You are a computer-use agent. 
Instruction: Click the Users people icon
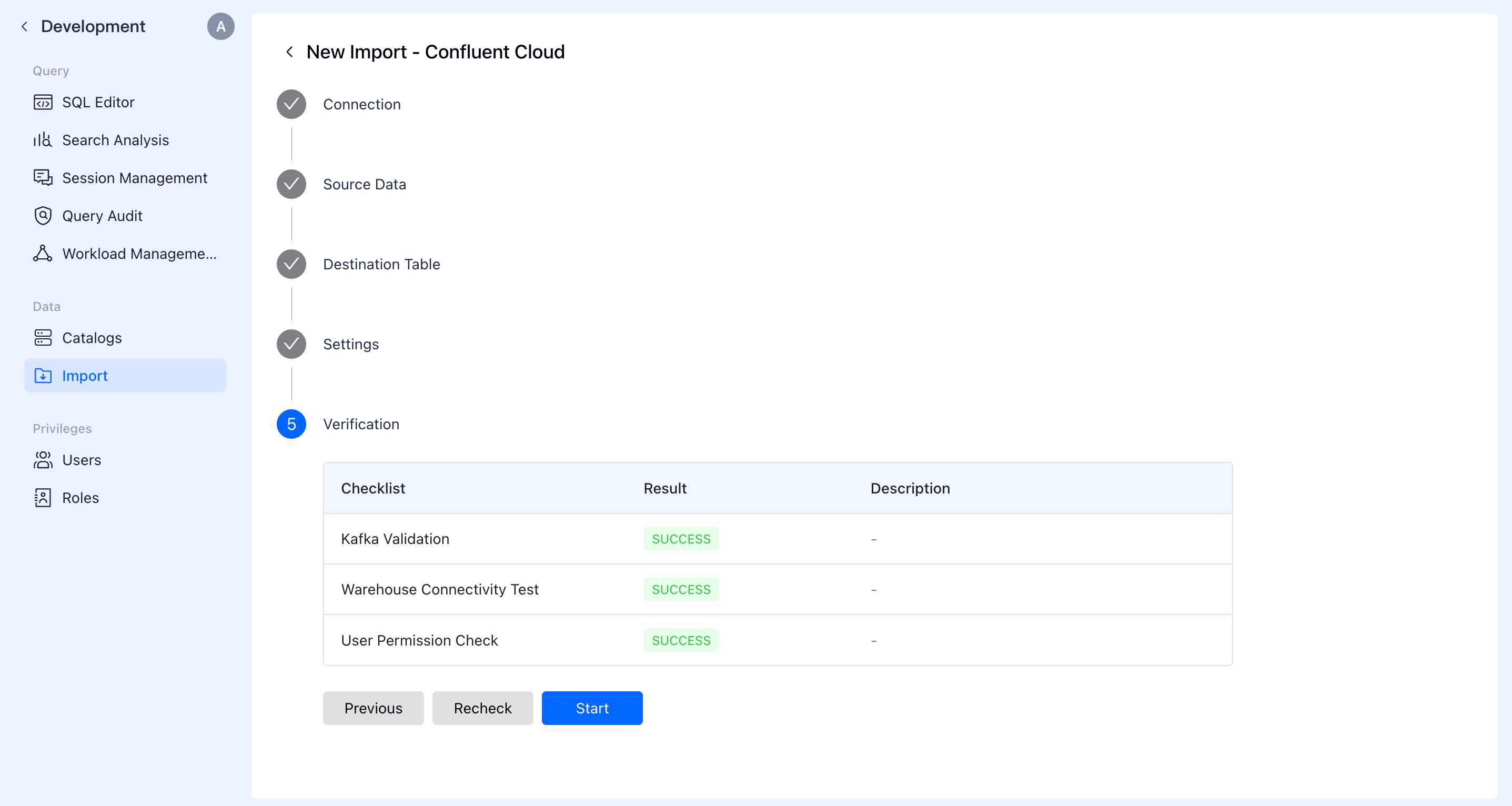(x=43, y=460)
